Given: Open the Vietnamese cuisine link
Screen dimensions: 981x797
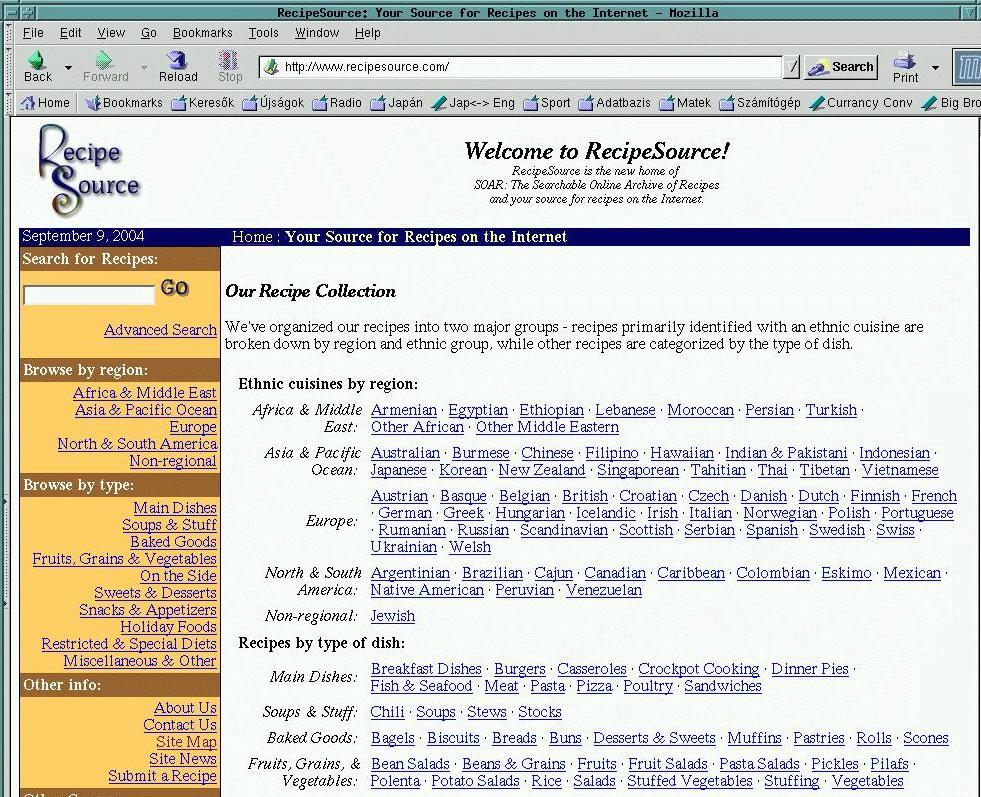Looking at the screenshot, I should tap(900, 470).
